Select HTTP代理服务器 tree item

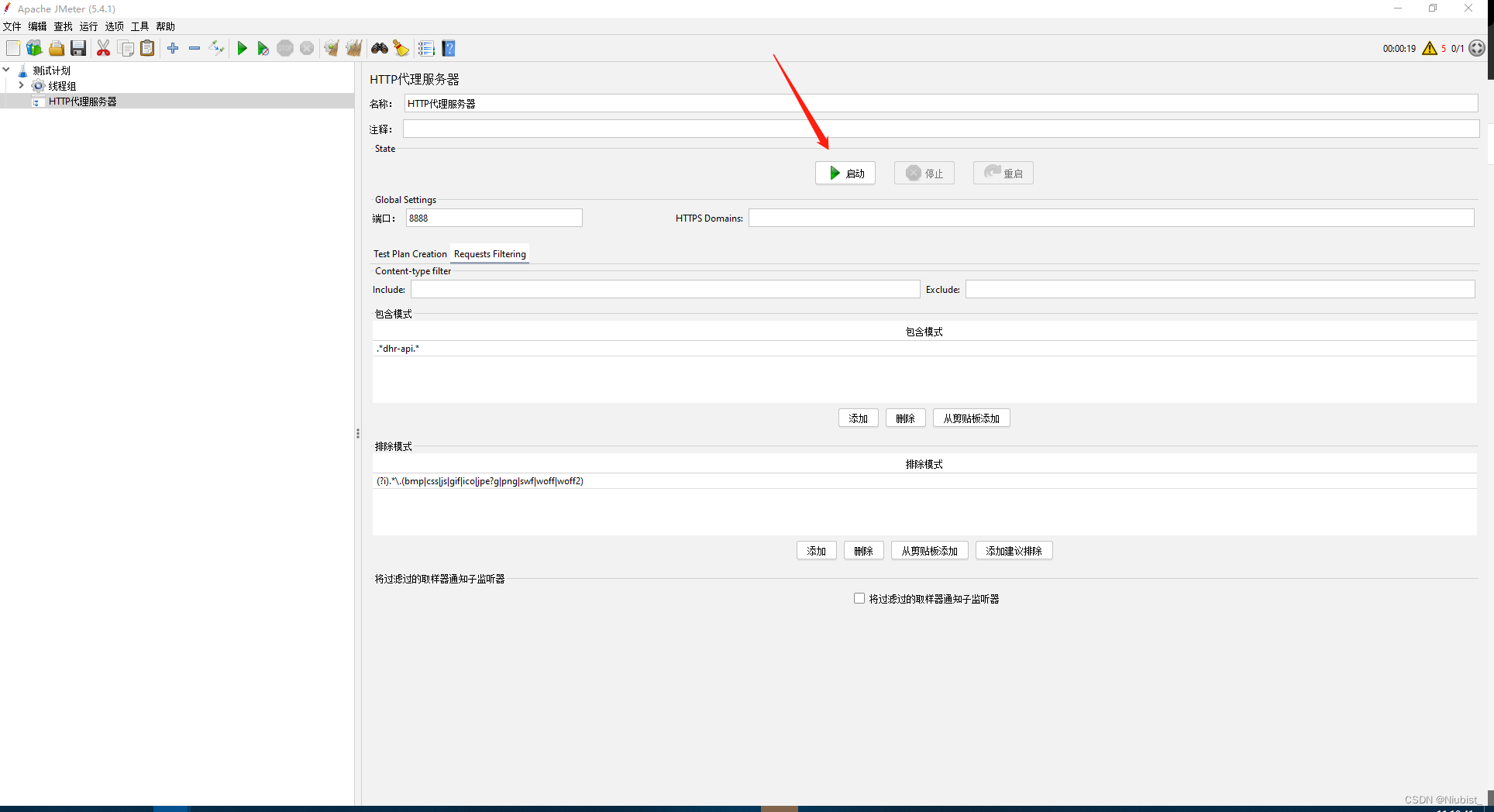coord(82,101)
